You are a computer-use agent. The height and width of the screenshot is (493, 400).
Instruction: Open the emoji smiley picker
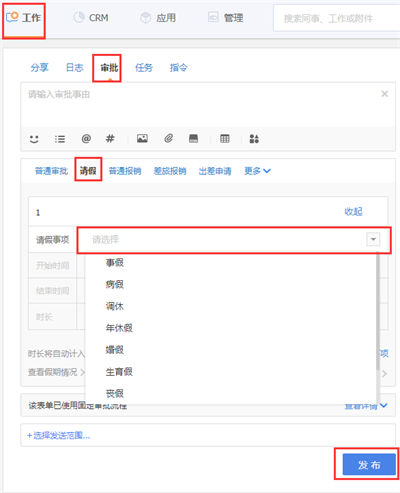34,139
